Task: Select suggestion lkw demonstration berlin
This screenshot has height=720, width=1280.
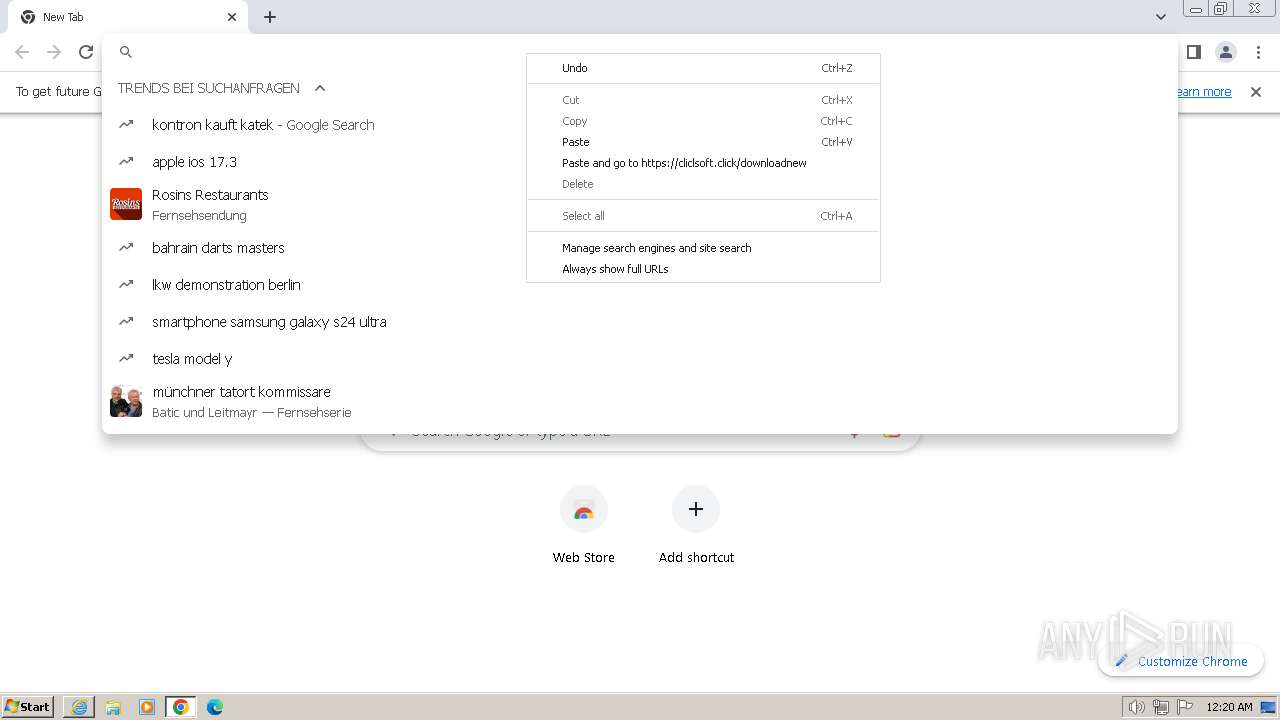Action: click(640, 285)
